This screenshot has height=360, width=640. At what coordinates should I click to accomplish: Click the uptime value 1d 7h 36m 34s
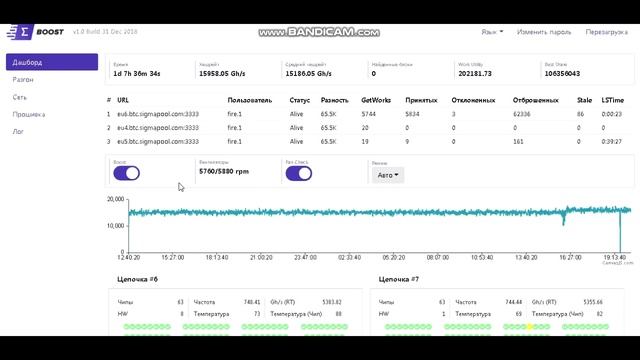[137, 73]
